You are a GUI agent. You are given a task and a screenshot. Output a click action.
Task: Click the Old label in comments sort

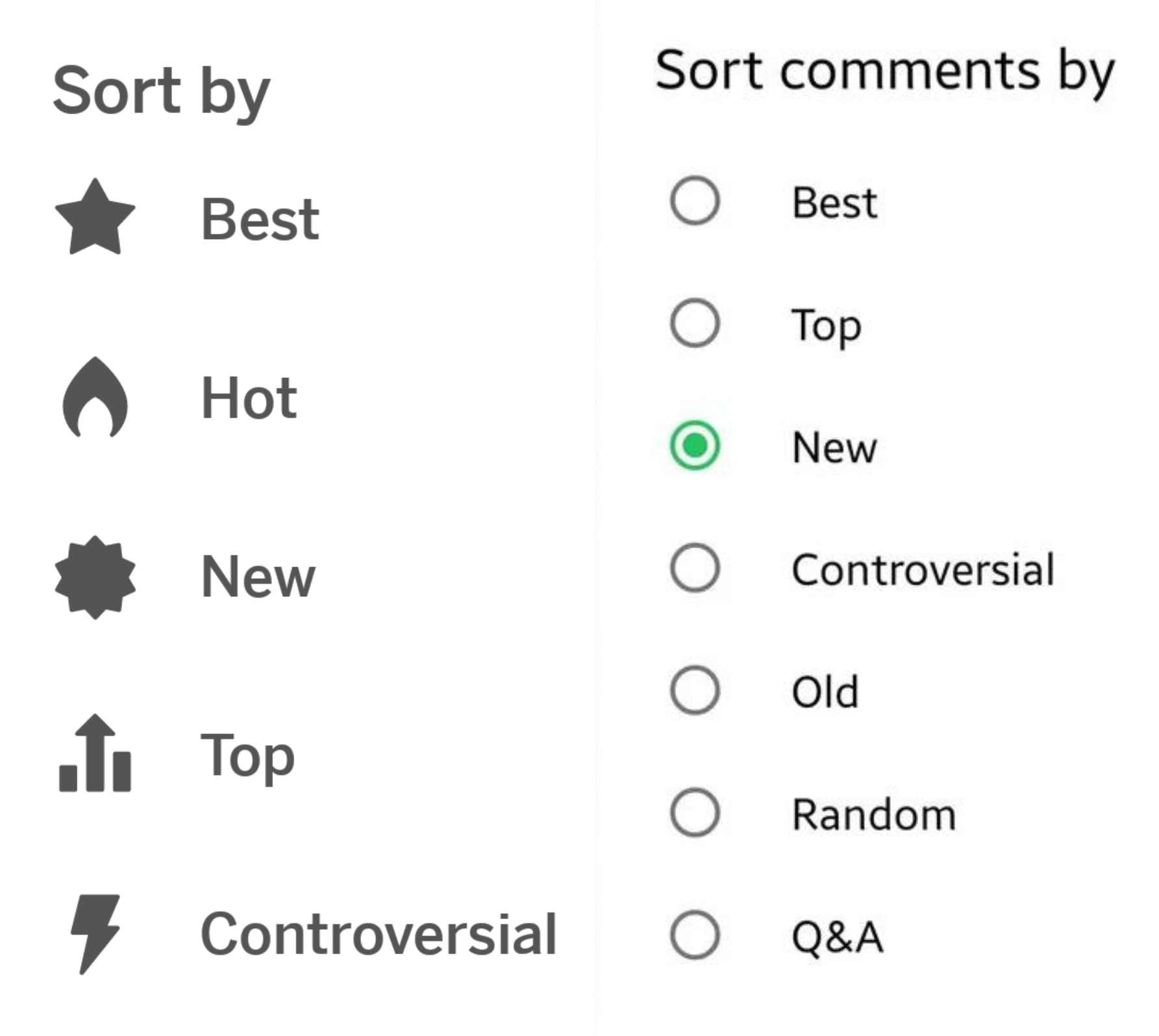tap(825, 691)
